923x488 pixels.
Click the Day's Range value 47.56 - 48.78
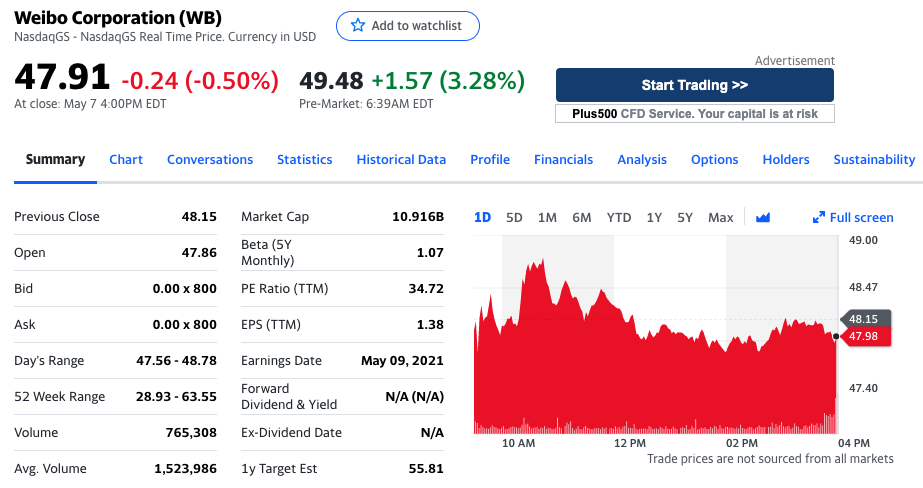click(177, 360)
